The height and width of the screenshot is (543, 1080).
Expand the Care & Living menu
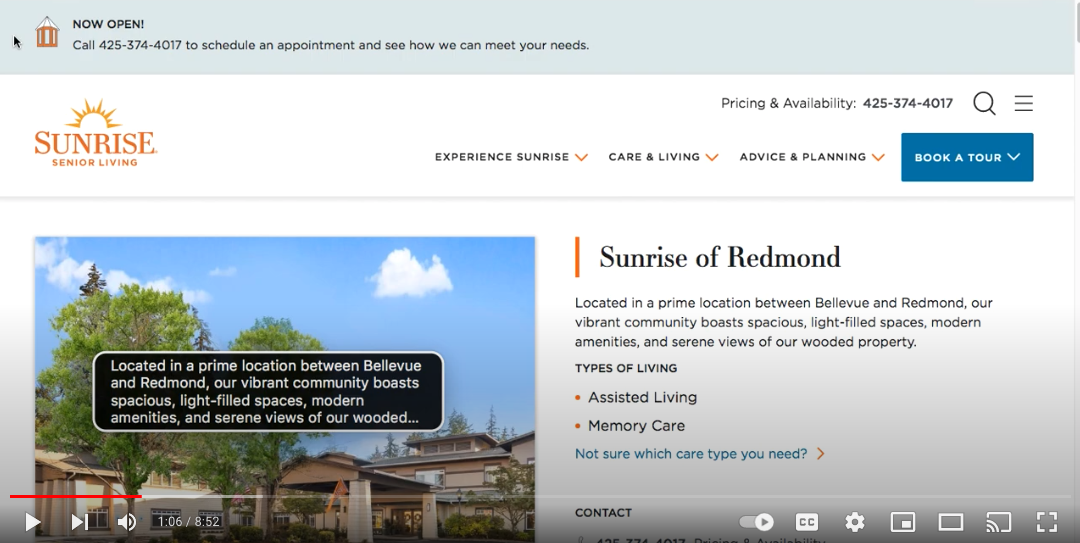pos(663,157)
